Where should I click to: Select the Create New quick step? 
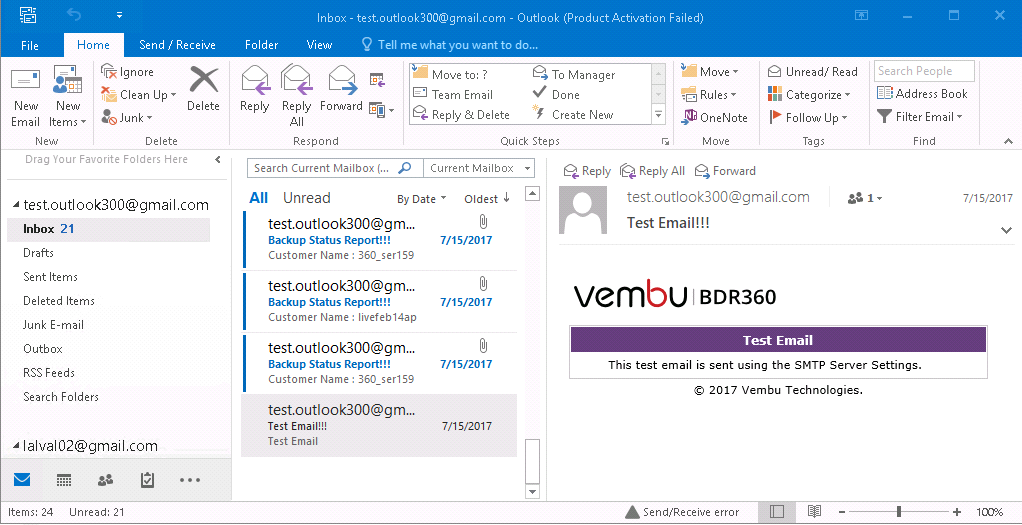coord(573,115)
